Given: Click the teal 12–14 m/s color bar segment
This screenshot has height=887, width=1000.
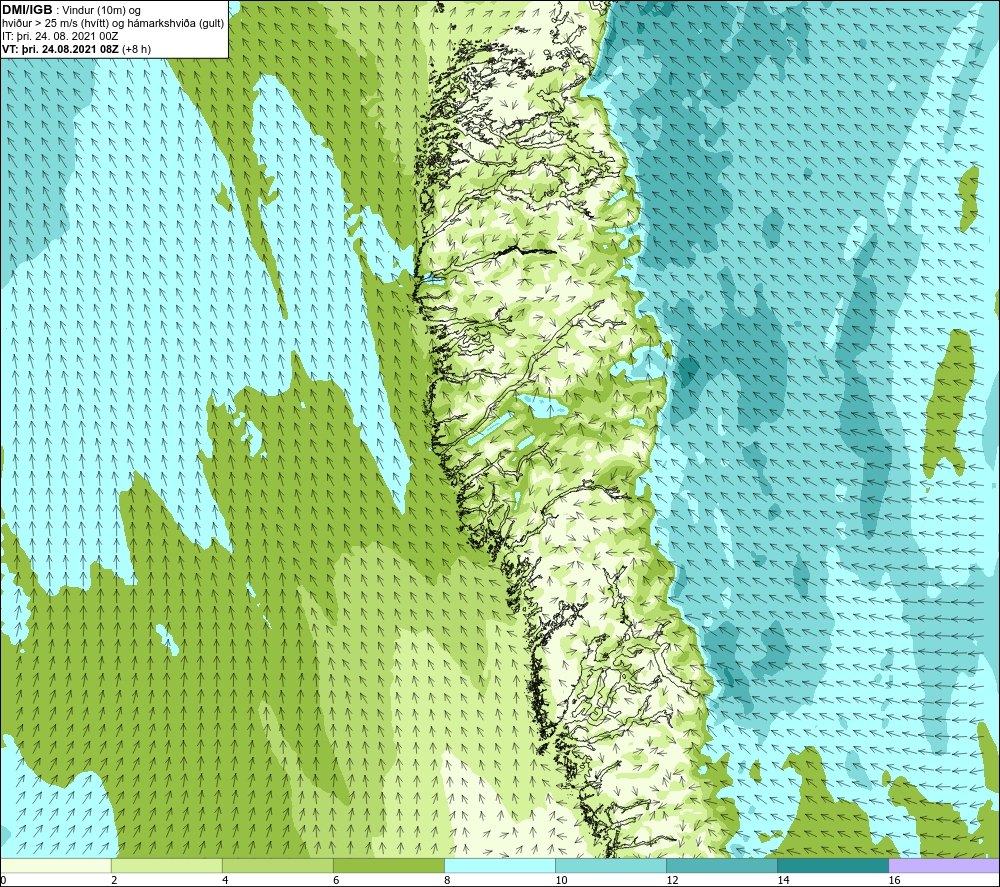Looking at the screenshot, I should [722, 865].
